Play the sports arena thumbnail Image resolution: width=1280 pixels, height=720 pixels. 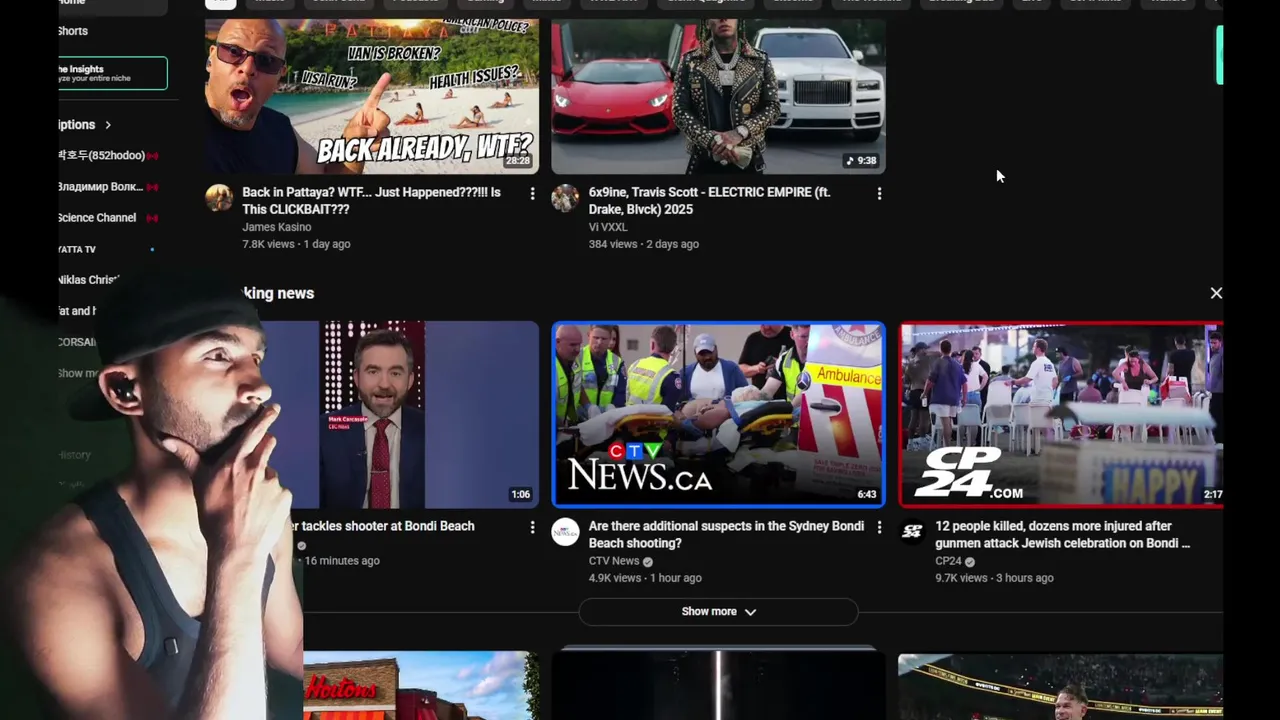pyautogui.click(x=1060, y=686)
